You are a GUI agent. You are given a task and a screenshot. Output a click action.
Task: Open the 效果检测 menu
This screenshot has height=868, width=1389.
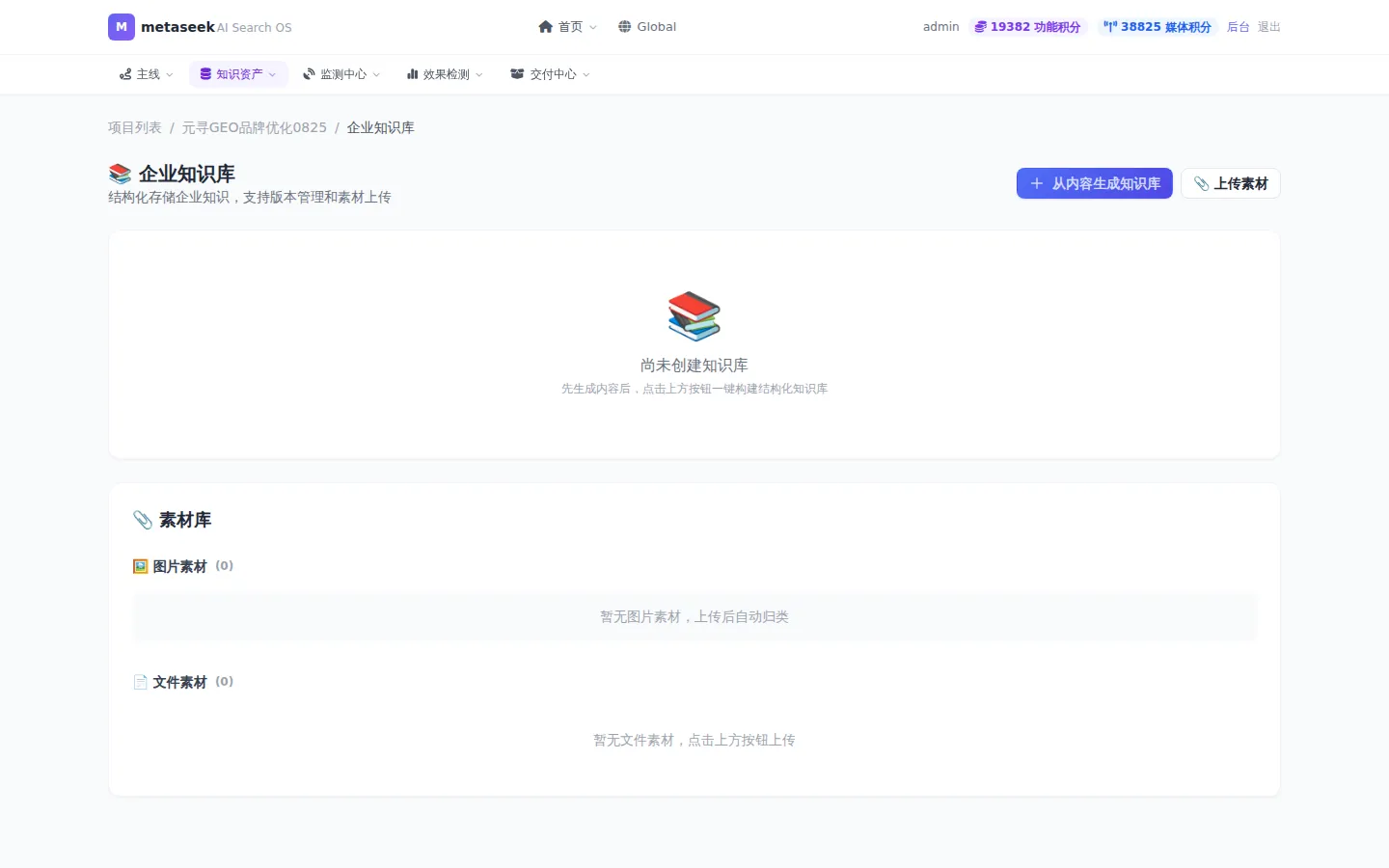pyautogui.click(x=445, y=74)
